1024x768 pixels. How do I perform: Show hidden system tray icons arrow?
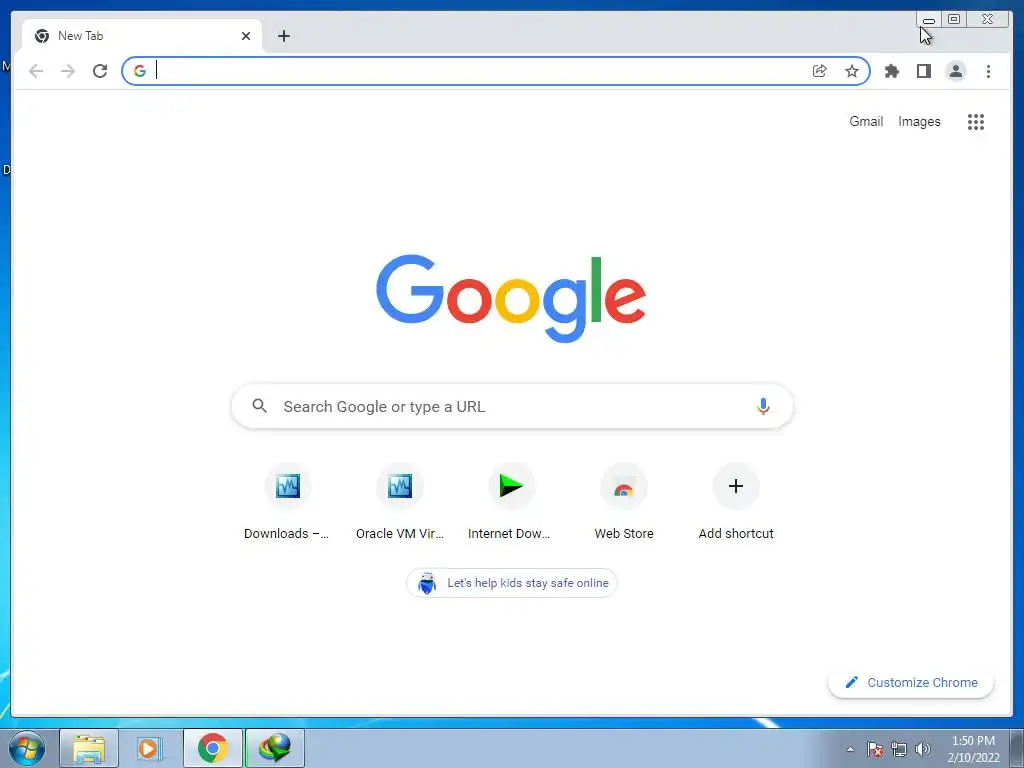click(x=850, y=749)
